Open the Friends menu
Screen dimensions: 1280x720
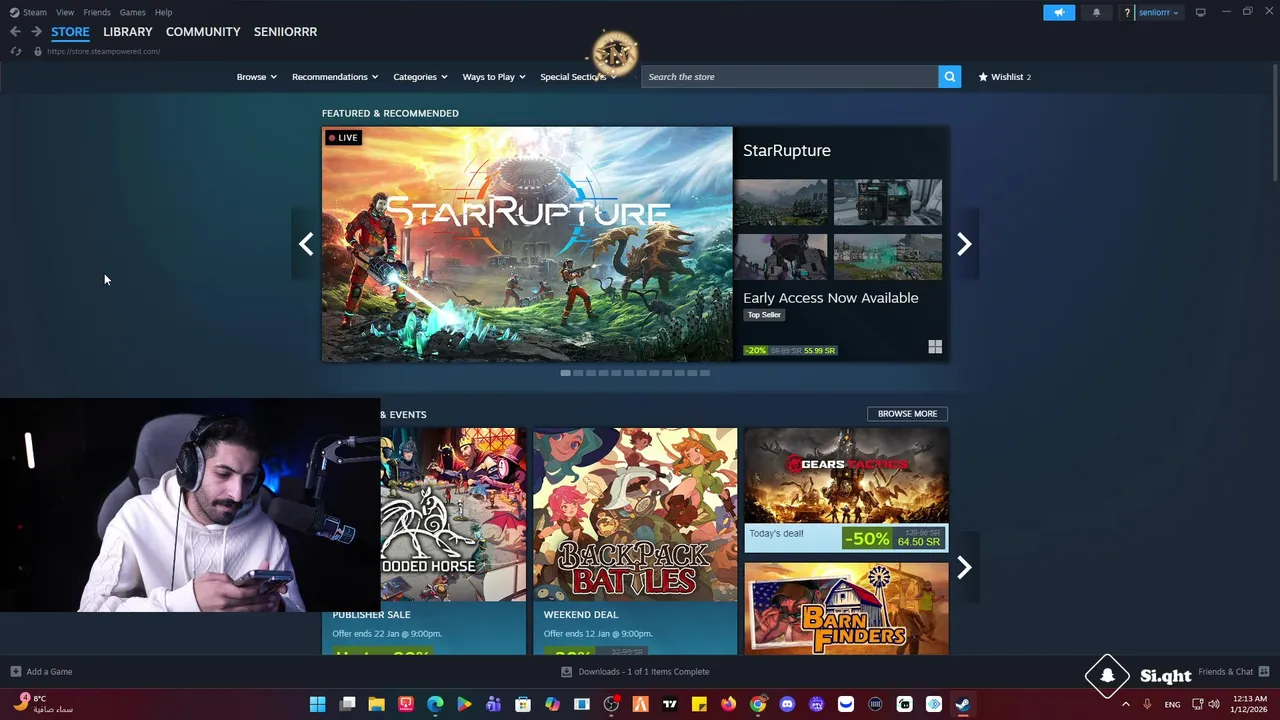pyautogui.click(x=97, y=12)
